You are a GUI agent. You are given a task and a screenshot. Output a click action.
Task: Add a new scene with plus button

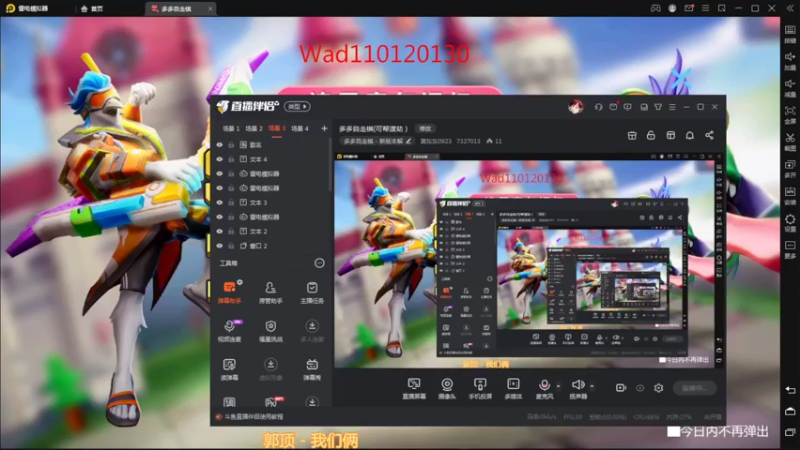pyautogui.click(x=324, y=129)
